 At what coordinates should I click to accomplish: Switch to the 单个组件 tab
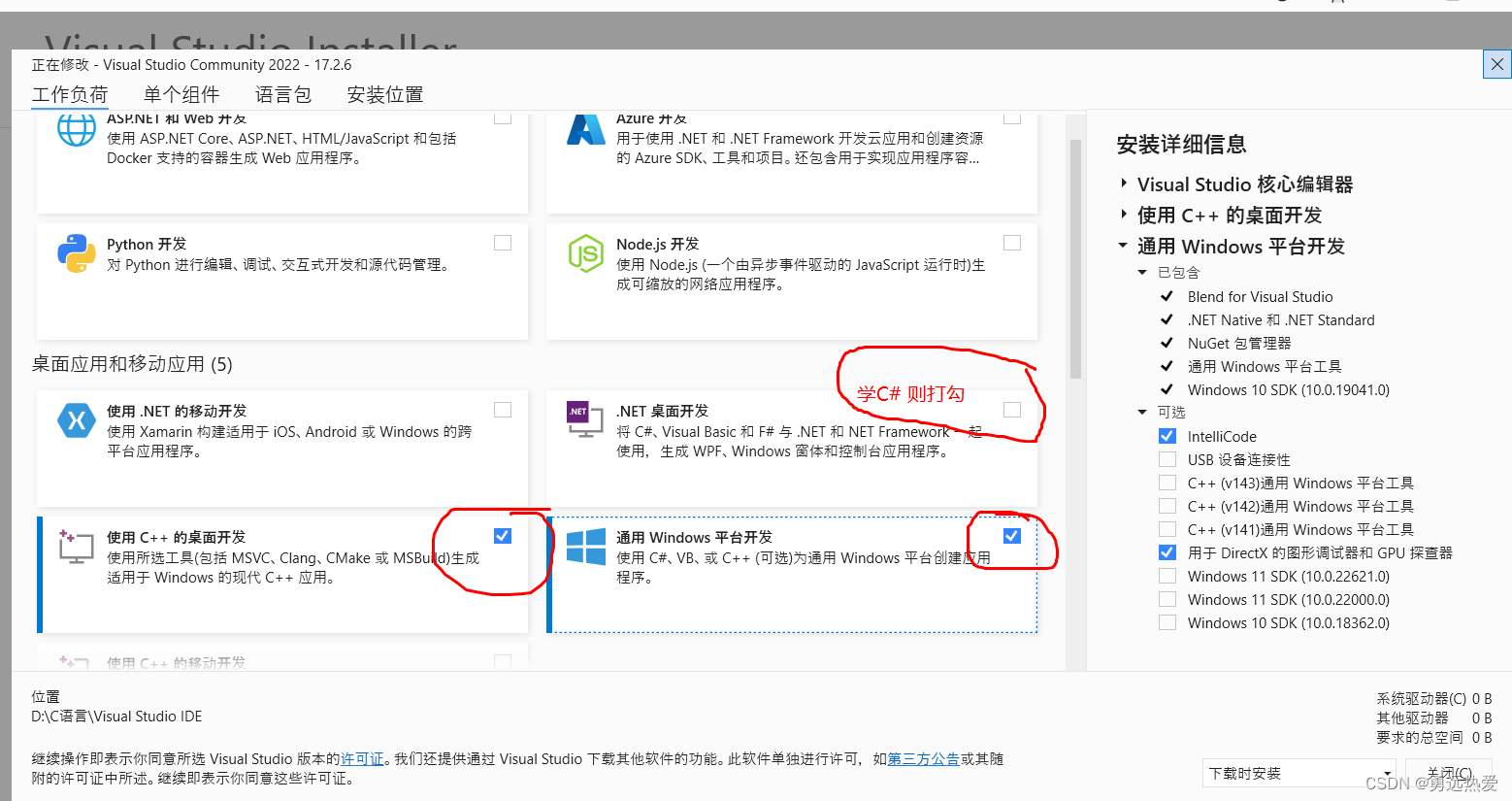[x=181, y=94]
